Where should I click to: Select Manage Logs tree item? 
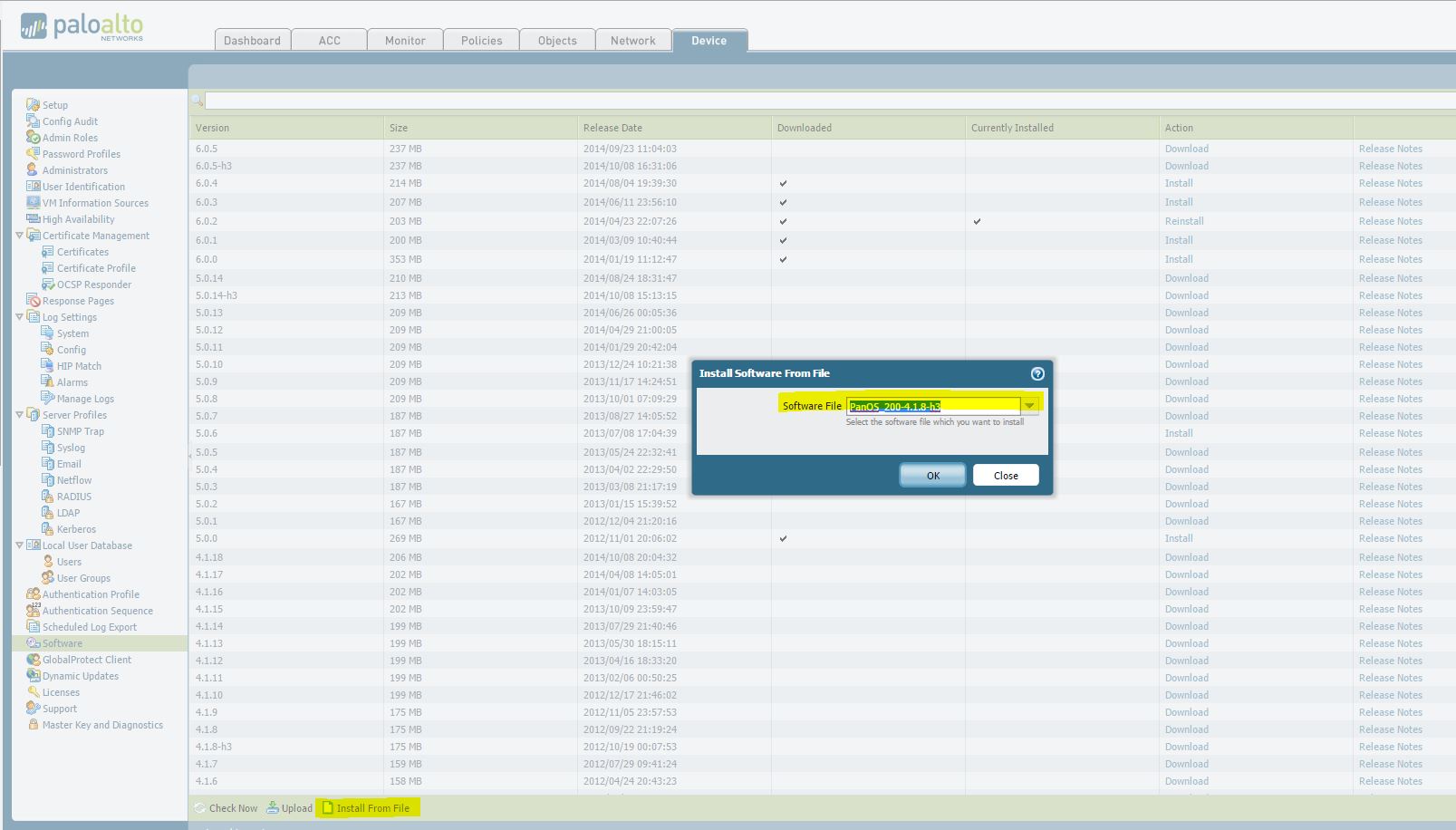85,399
